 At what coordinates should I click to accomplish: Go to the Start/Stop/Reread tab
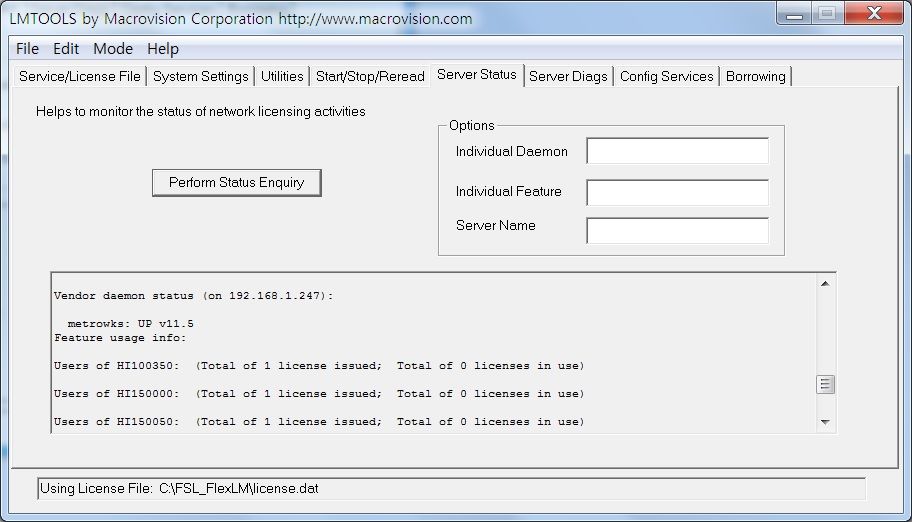370,76
